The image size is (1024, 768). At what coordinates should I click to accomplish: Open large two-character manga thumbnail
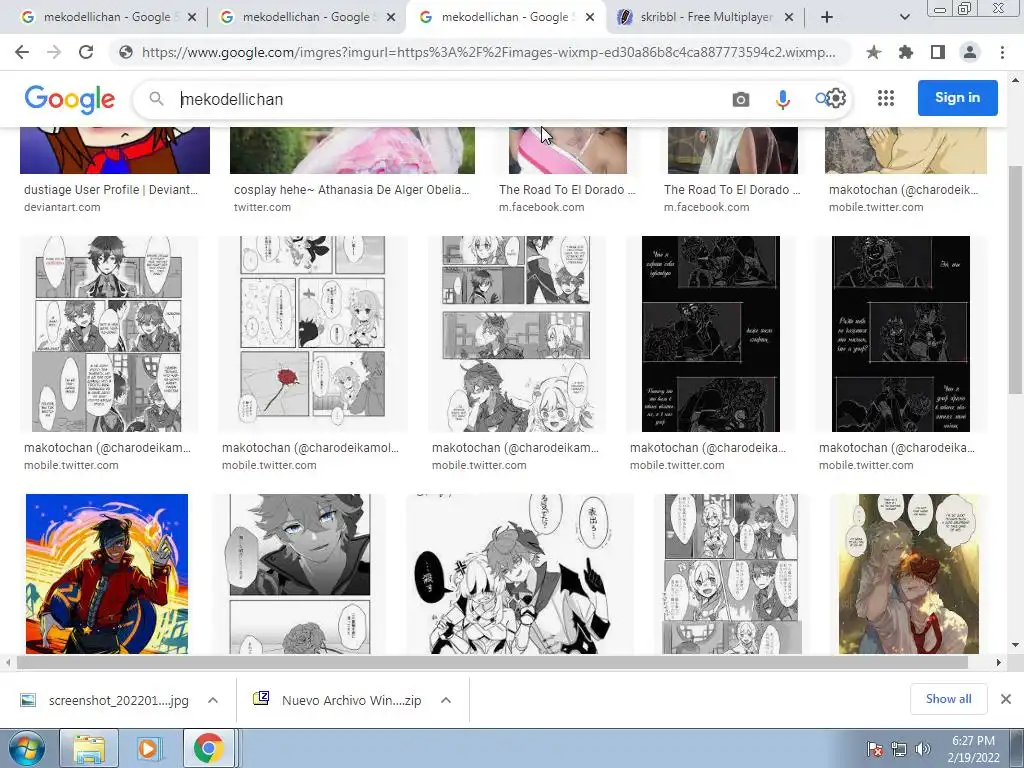point(520,574)
